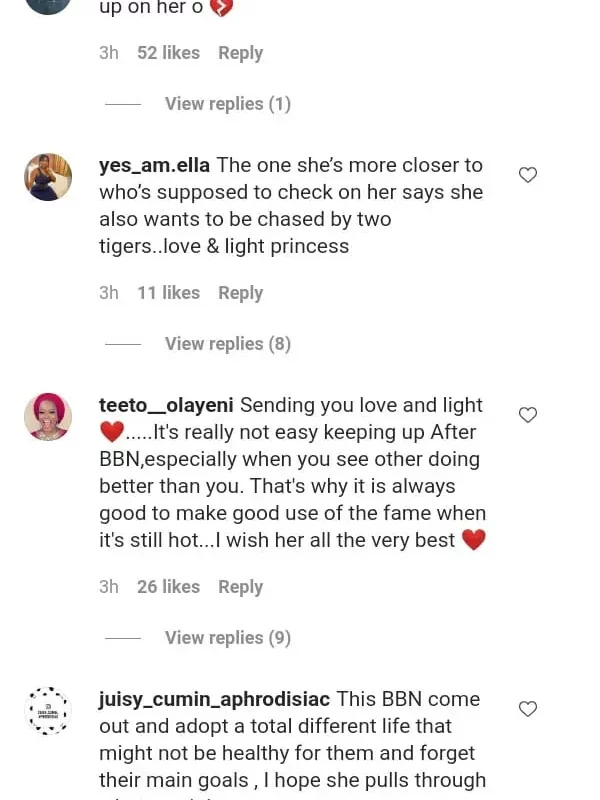600x800 pixels.
Task: Expand View replies (1)
Action: tap(227, 104)
